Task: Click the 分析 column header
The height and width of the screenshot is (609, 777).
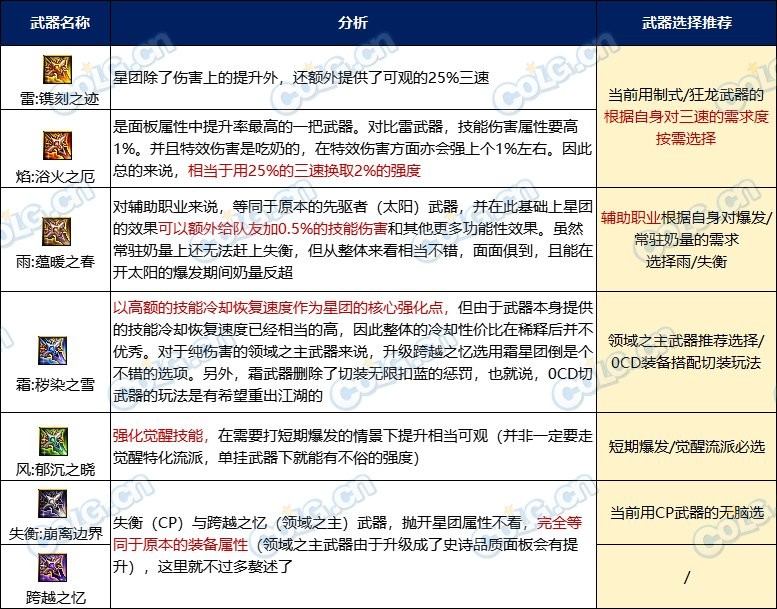Action: [353, 22]
